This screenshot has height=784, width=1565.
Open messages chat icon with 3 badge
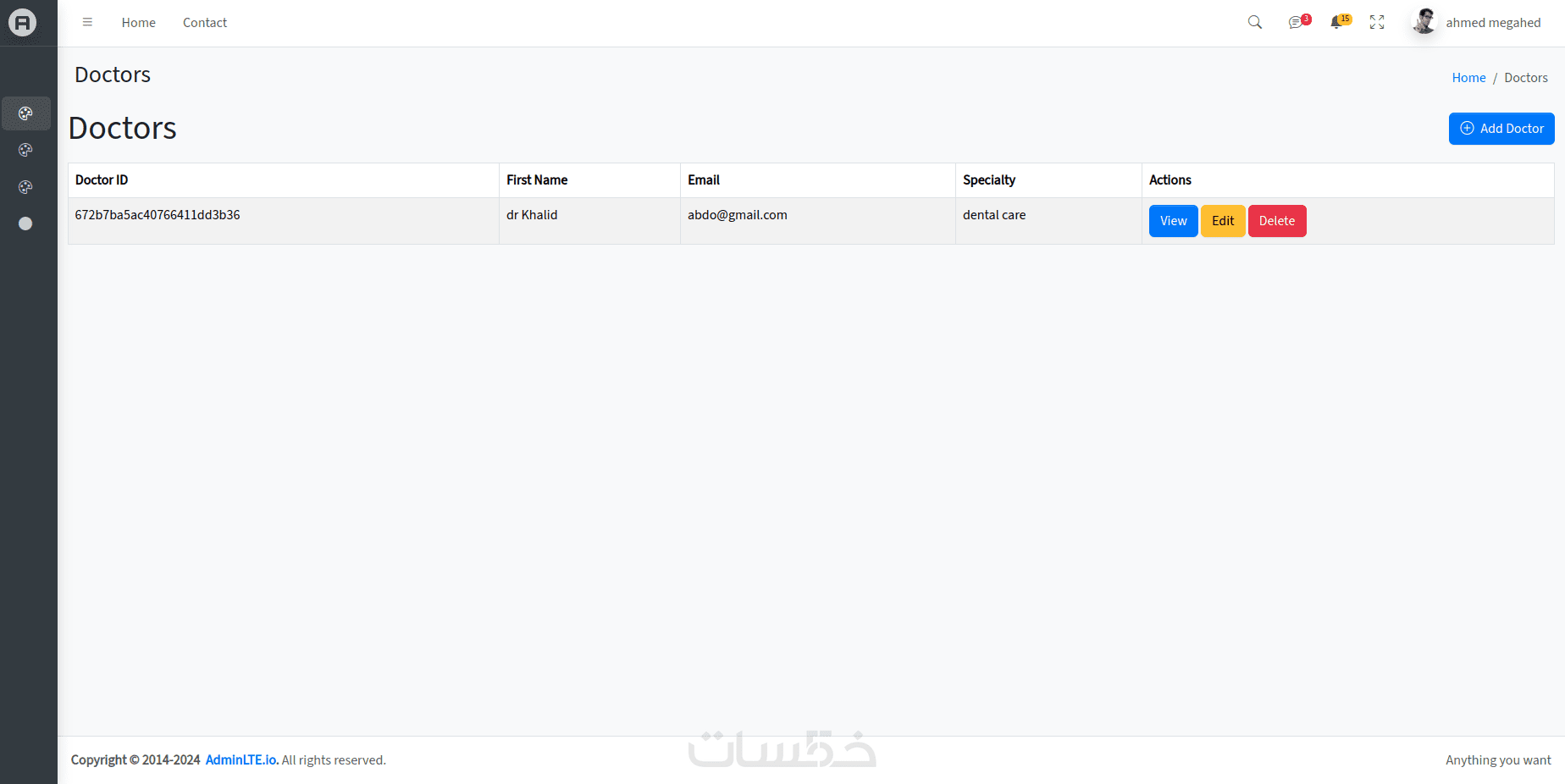click(x=1297, y=23)
